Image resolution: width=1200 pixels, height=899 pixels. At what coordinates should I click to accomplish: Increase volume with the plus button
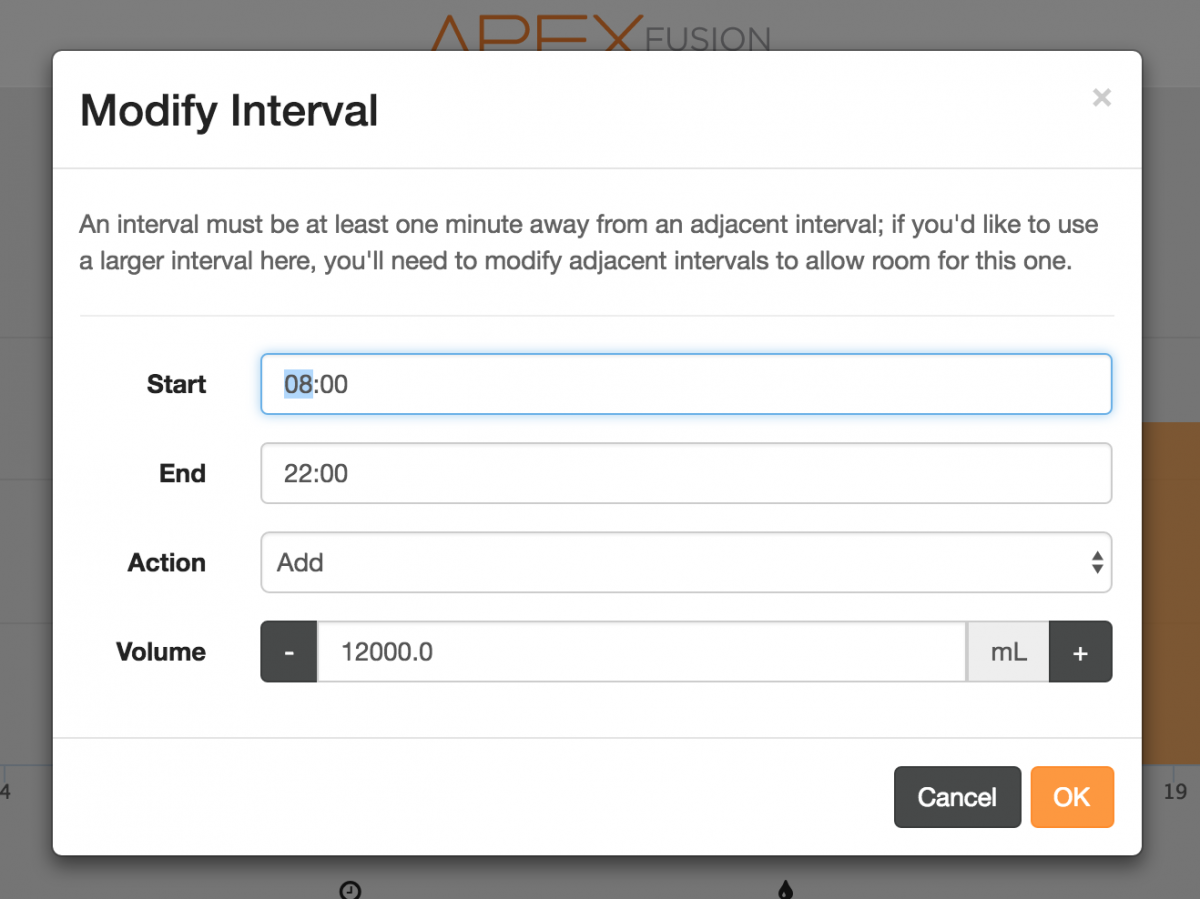1080,652
